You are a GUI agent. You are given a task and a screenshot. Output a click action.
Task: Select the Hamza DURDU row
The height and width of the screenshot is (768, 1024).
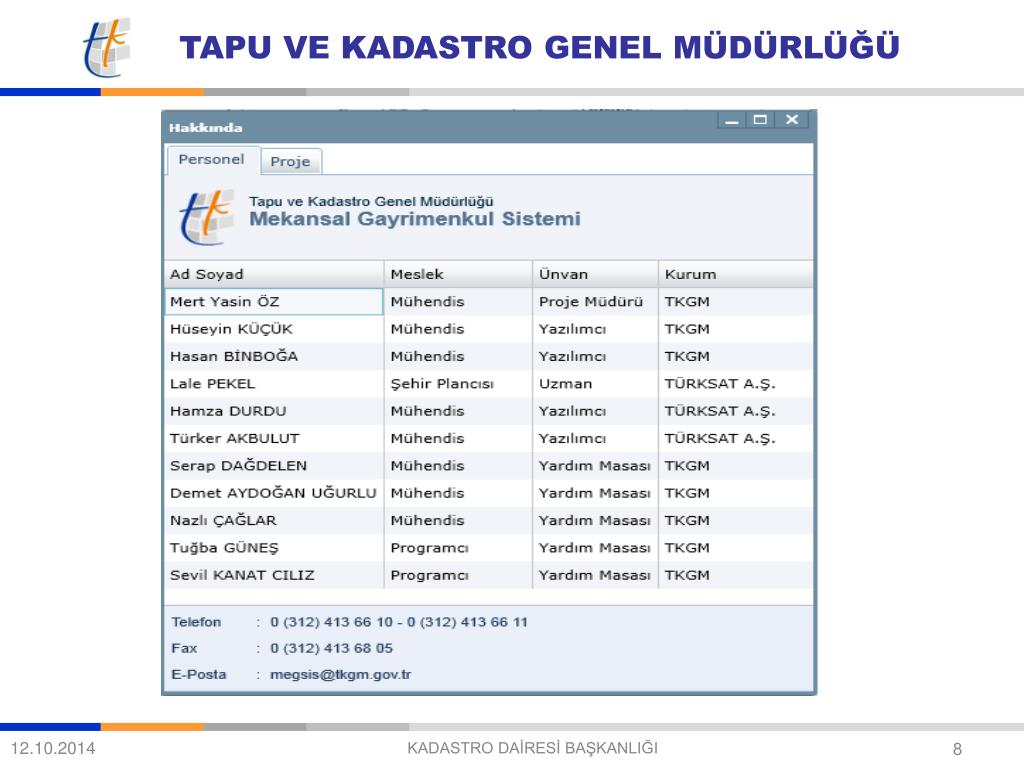(488, 411)
